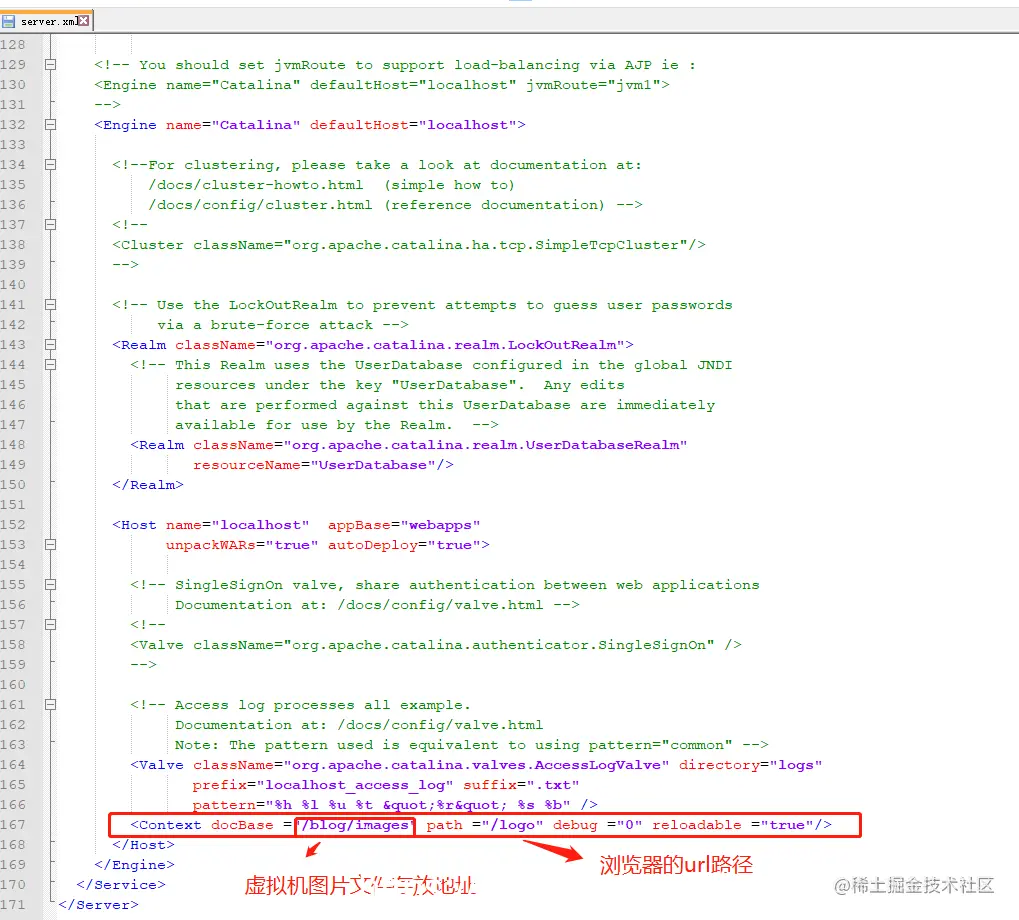
Task: Click the unpackWARs="true" attribute
Action: 242,545
